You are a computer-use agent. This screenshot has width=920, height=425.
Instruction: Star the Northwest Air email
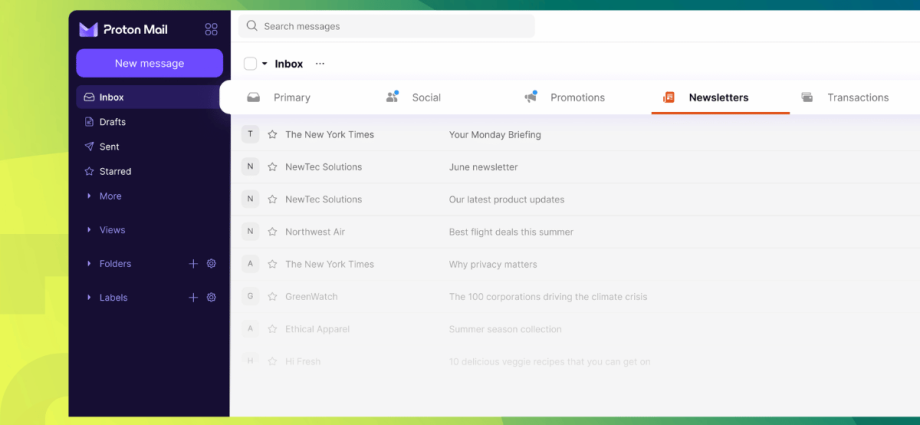point(272,232)
